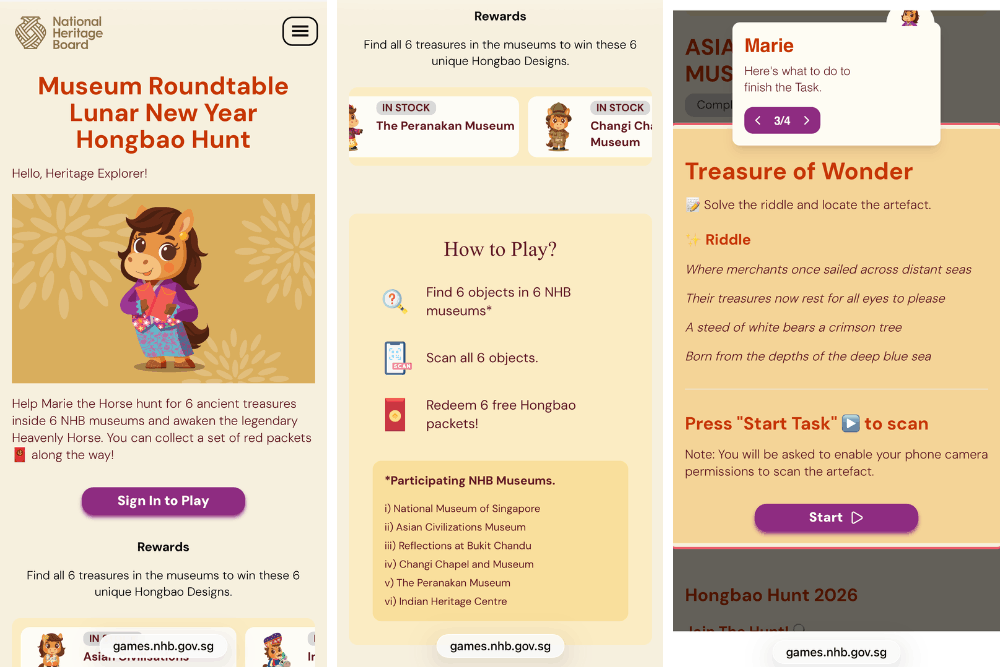The height and width of the screenshot is (667, 1000).
Task: Select the Changi Chapel Museum reward card
Action: pyautogui.click(x=590, y=126)
